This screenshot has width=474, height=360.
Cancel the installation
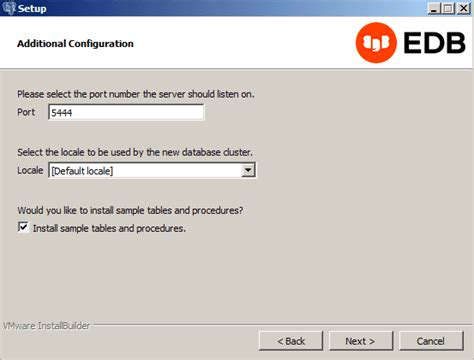click(431, 341)
